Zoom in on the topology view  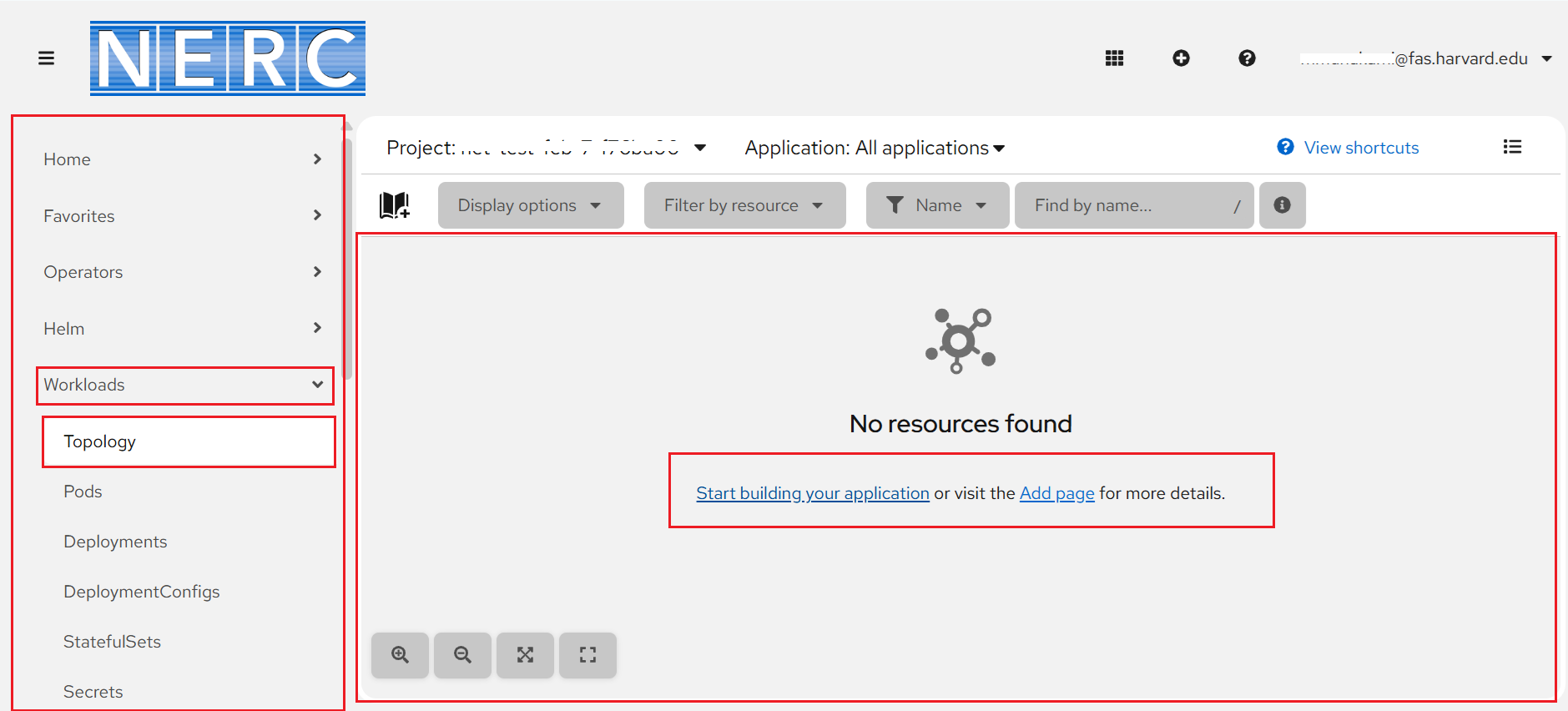(x=401, y=655)
